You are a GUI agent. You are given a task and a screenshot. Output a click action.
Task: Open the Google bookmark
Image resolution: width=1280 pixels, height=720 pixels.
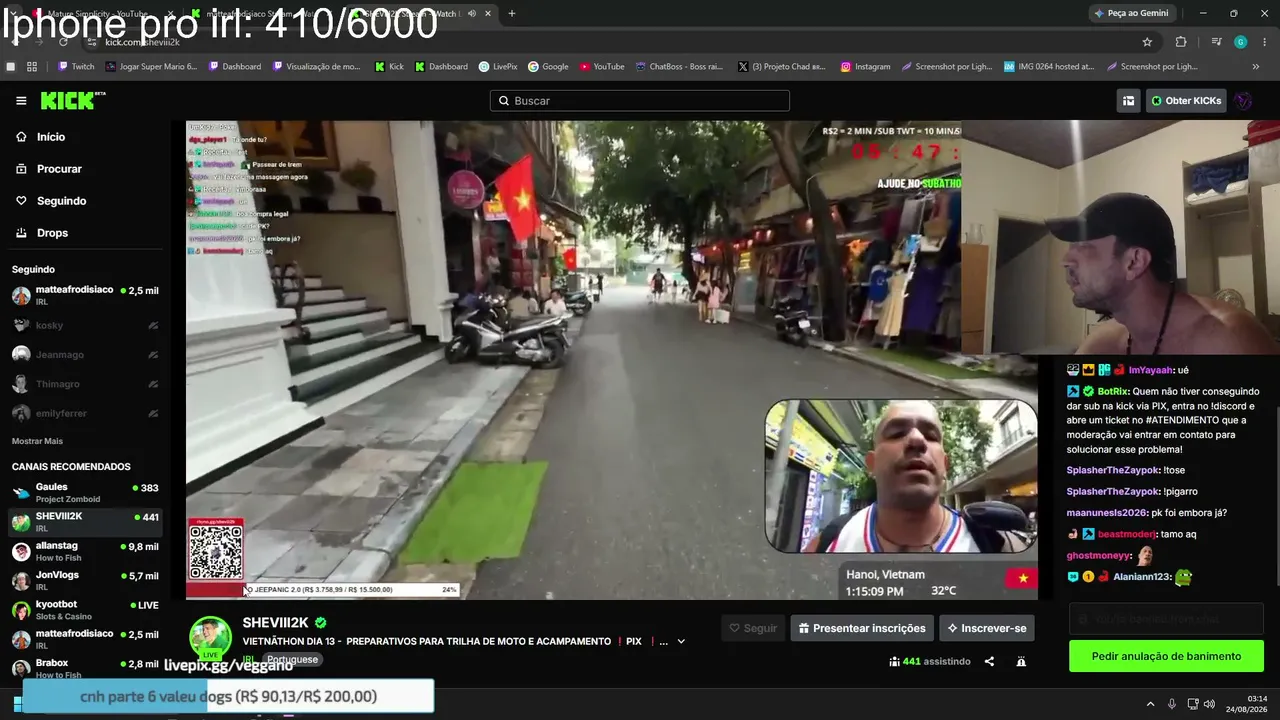[x=548, y=67]
